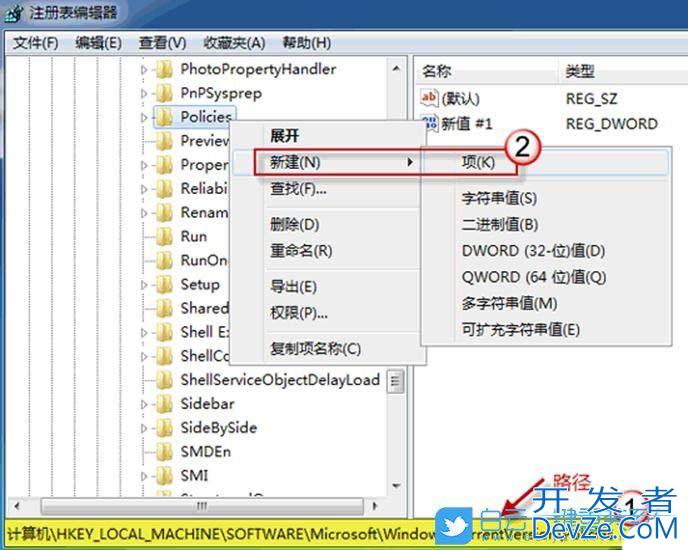This screenshot has height=550, width=688.
Task: Click the RunOnce folder icon
Action: click(165, 261)
